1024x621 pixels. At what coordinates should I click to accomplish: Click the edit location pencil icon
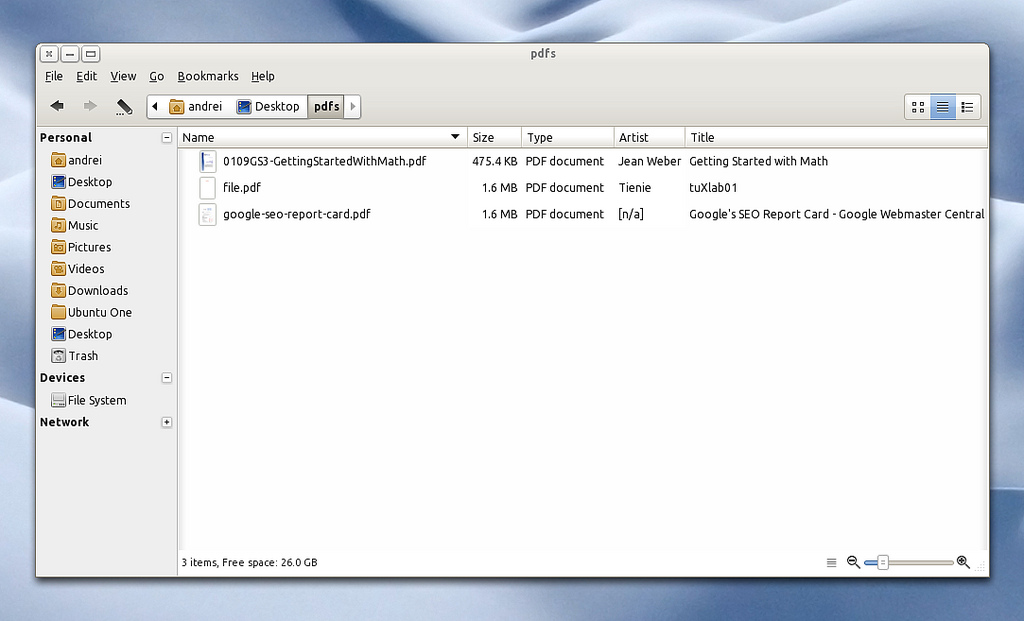point(124,106)
